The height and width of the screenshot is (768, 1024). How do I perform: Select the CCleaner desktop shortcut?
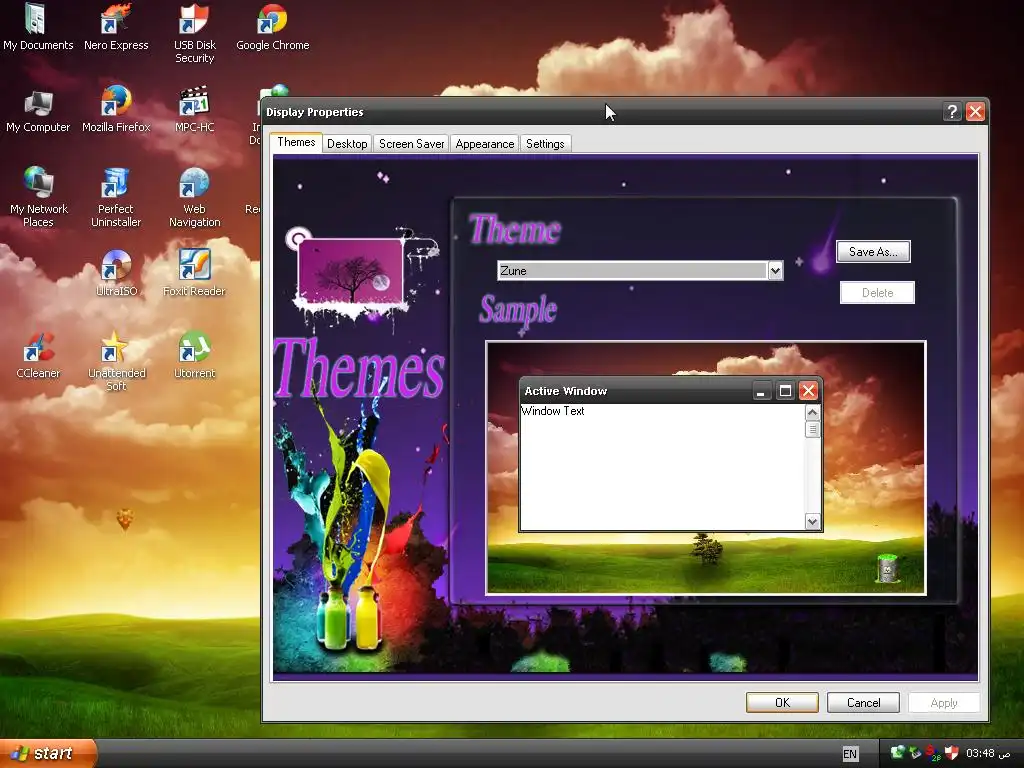tap(38, 355)
